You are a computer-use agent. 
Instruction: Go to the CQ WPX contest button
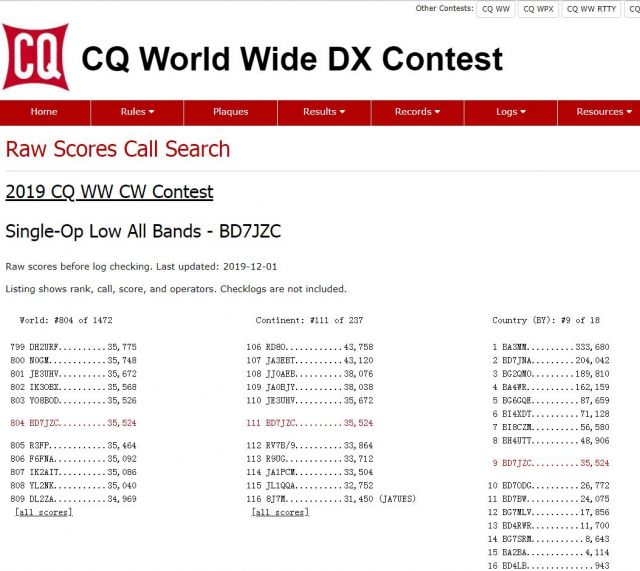pyautogui.click(x=538, y=9)
